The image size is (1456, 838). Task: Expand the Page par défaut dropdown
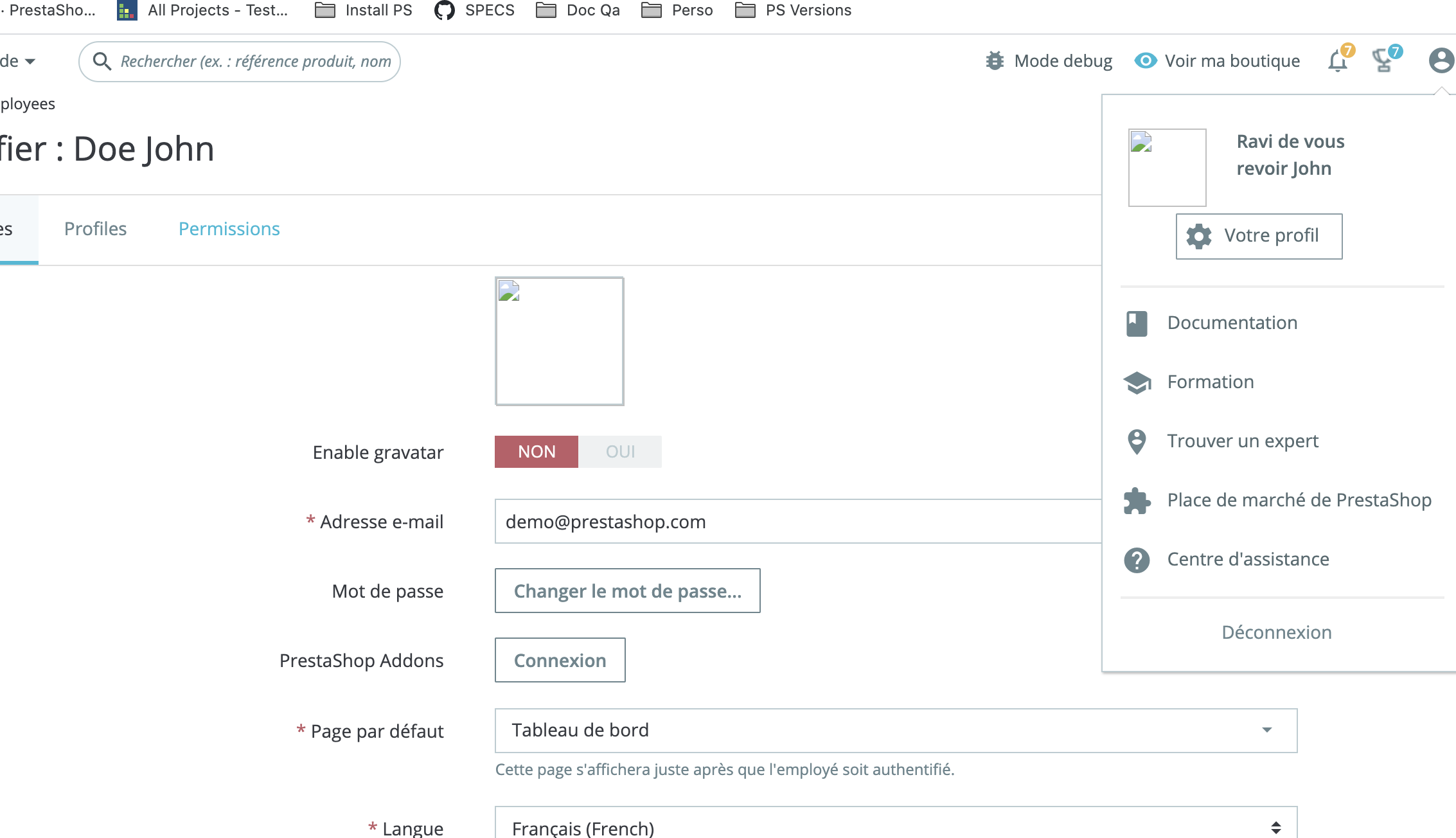[896, 731]
